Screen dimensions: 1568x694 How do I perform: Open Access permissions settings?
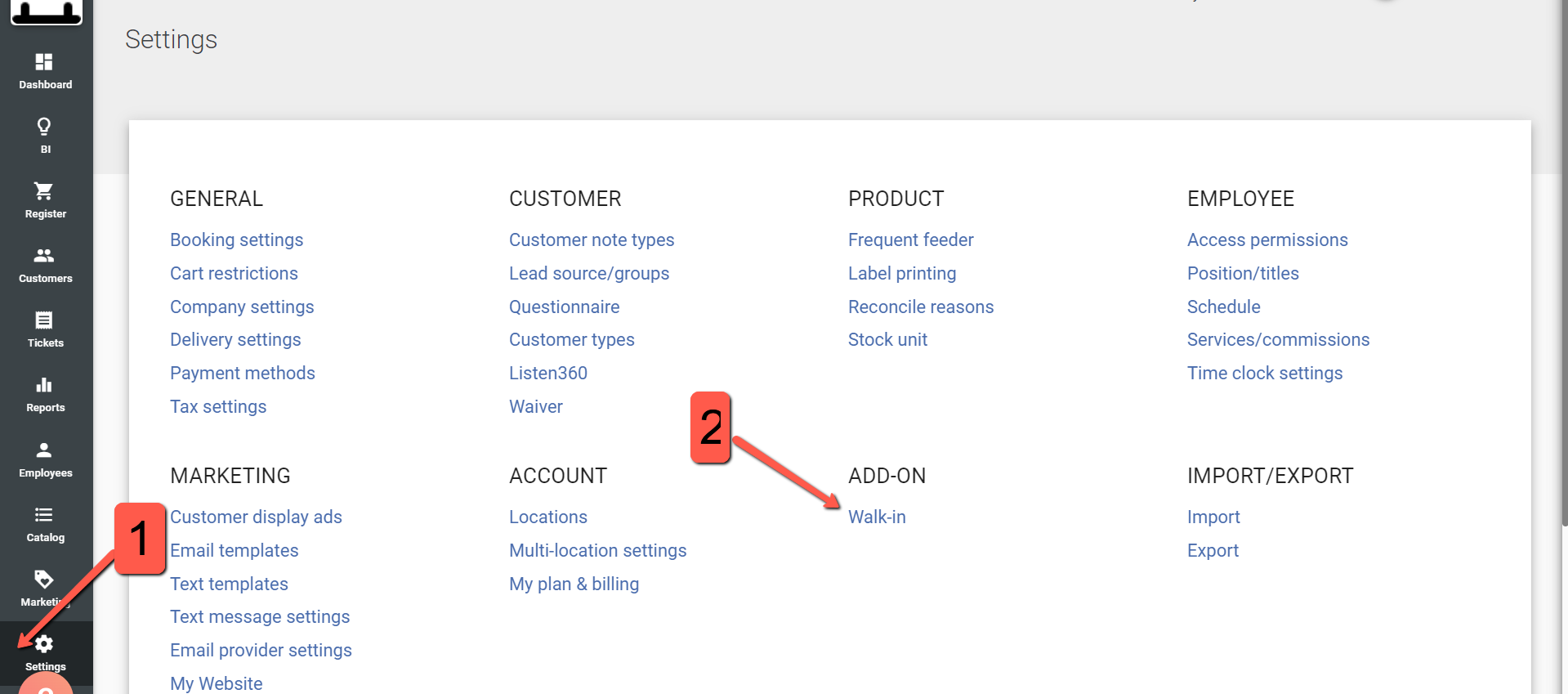pyautogui.click(x=1267, y=240)
